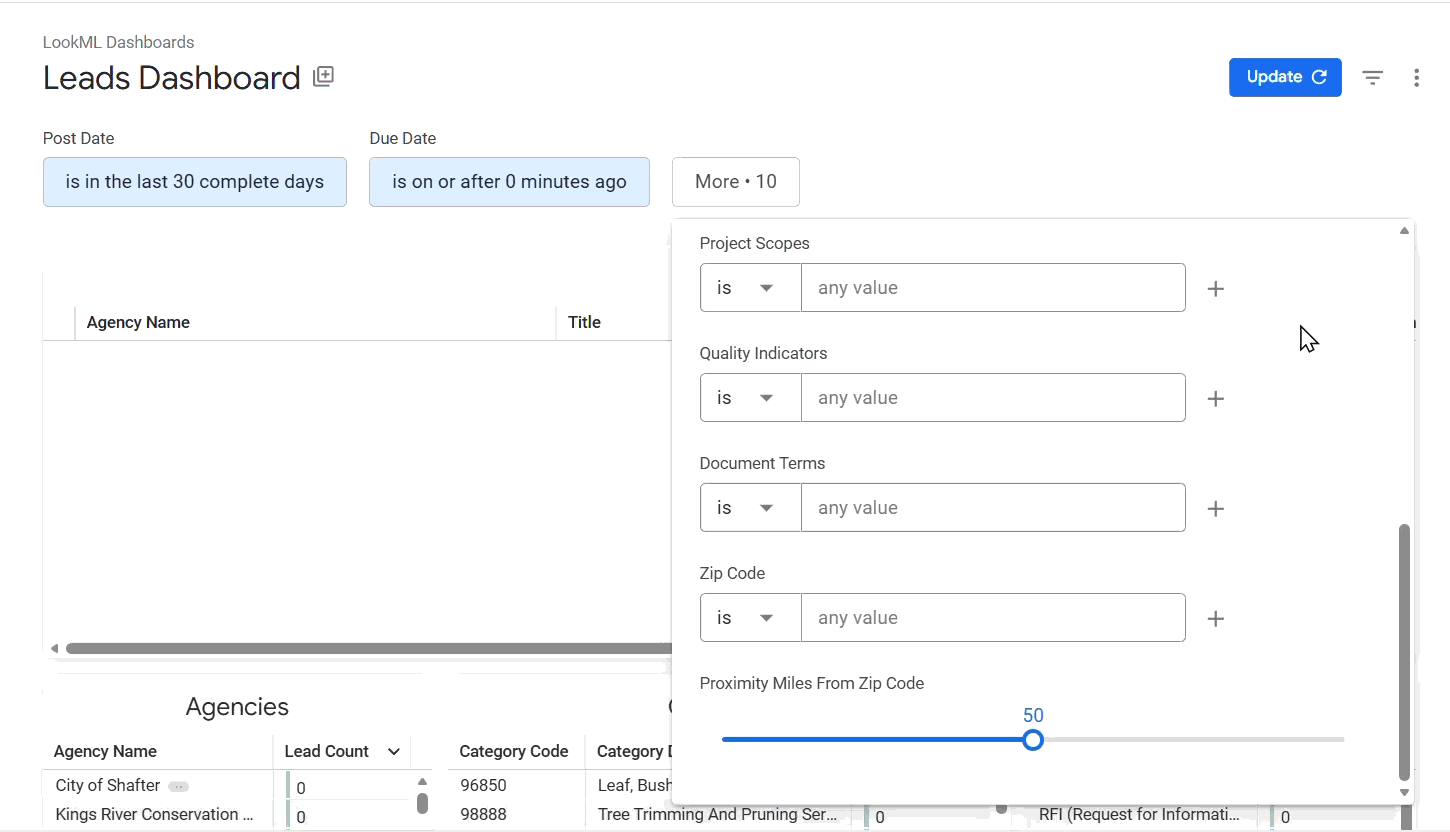Image resolution: width=1450 pixels, height=832 pixels.
Task: Add another Zip Code filter row
Action: 1216,618
